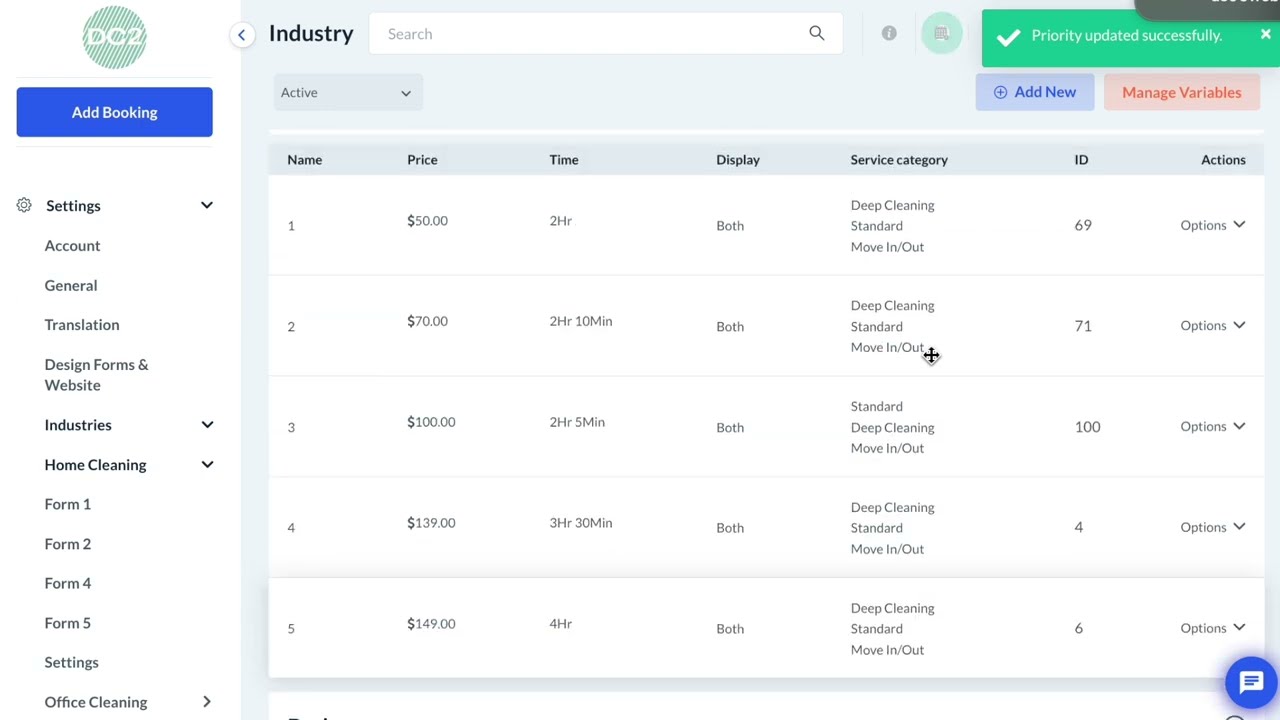Click the Time column header
The height and width of the screenshot is (720, 1280).
(x=564, y=160)
